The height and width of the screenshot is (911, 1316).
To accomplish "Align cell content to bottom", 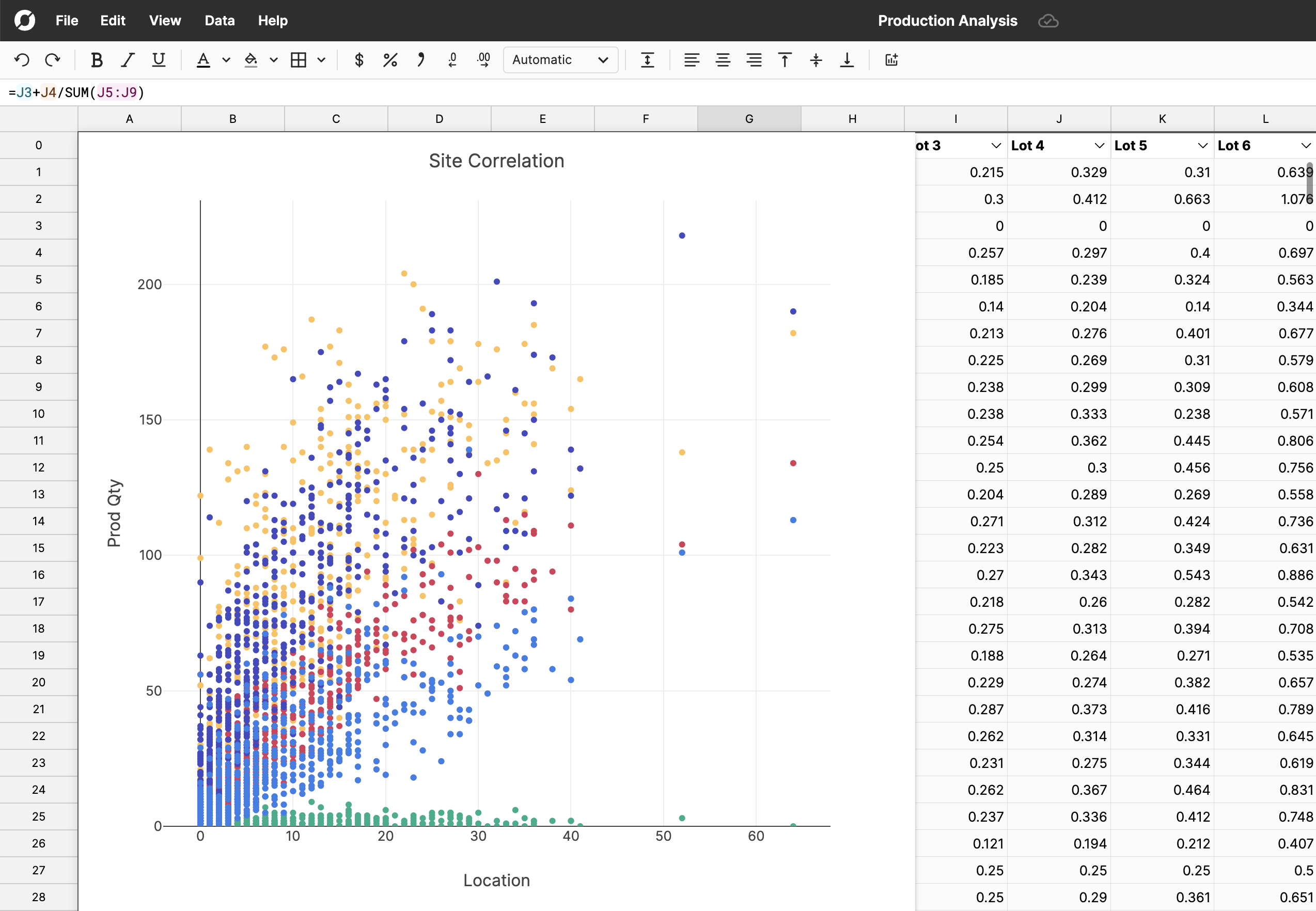I will [847, 60].
